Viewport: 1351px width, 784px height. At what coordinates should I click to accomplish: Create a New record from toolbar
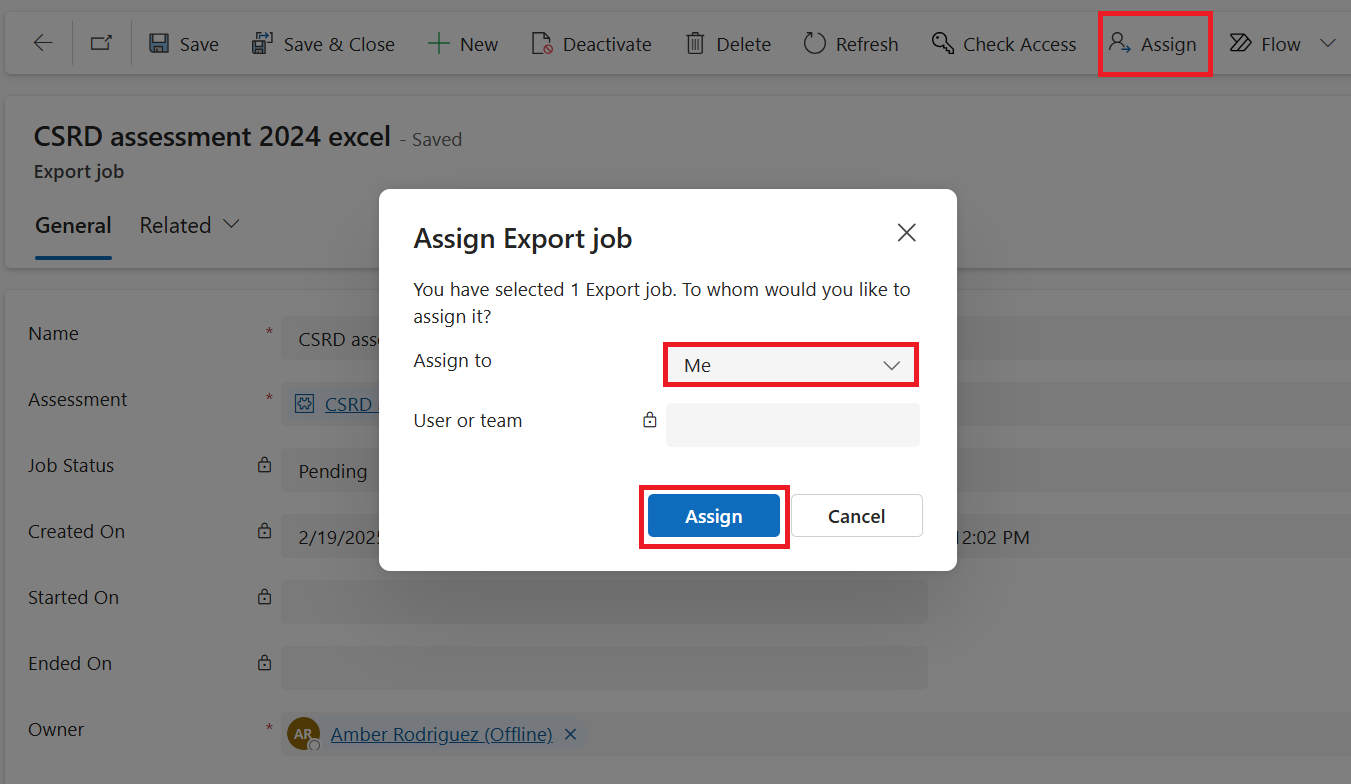463,44
